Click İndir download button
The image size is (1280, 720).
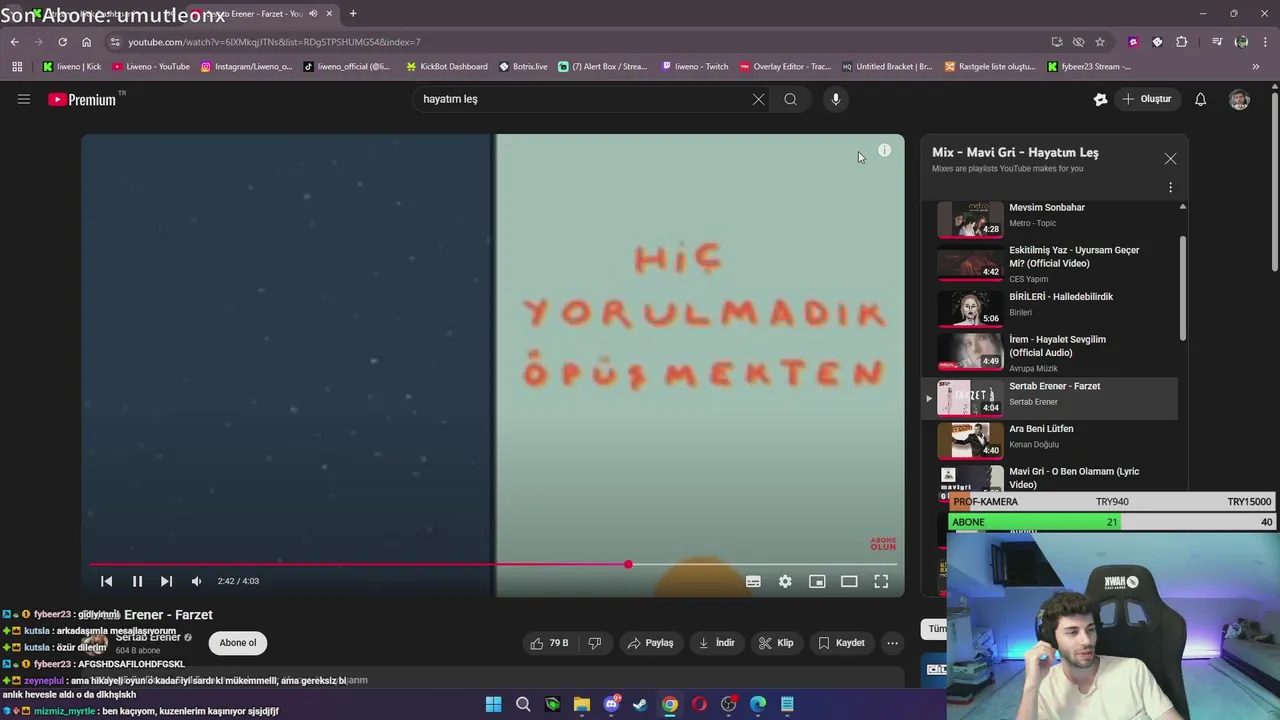(x=716, y=643)
